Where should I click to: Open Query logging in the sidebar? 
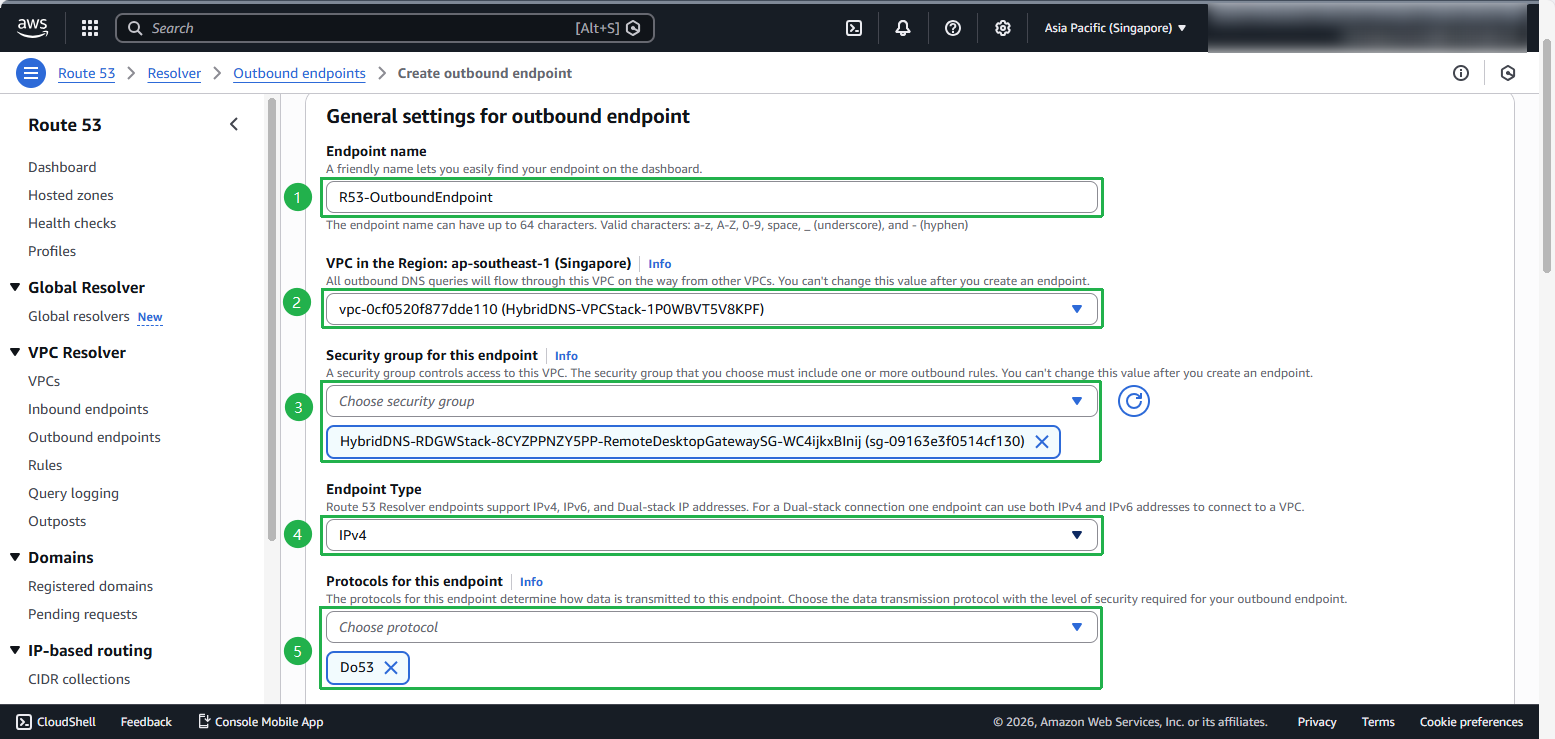point(73,493)
